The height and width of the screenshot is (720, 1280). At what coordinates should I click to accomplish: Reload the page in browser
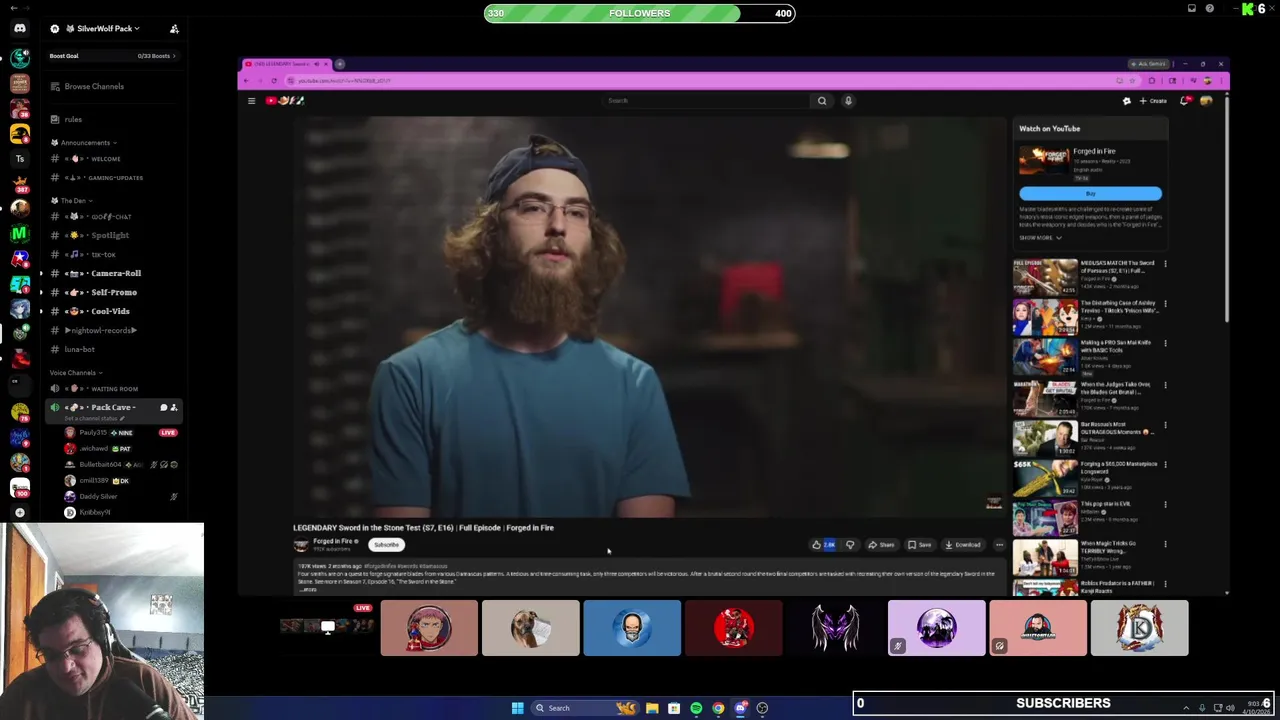pyautogui.click(x=274, y=81)
